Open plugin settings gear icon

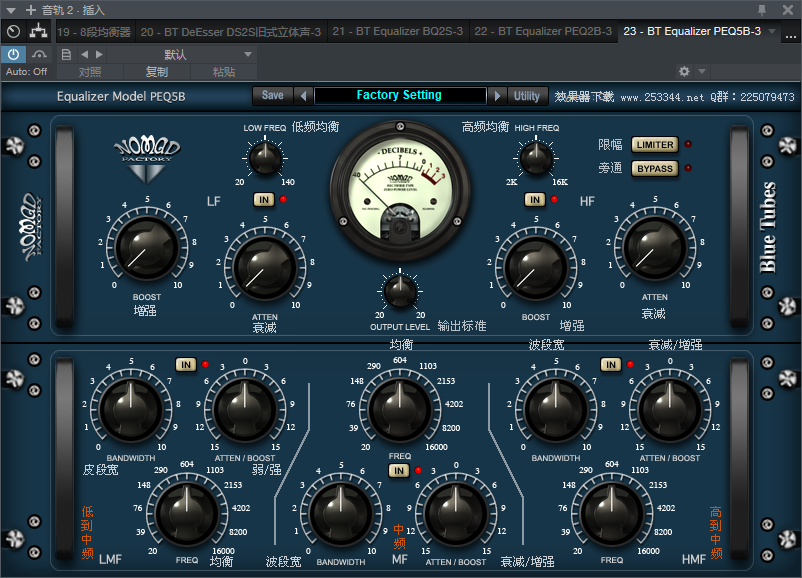(684, 71)
